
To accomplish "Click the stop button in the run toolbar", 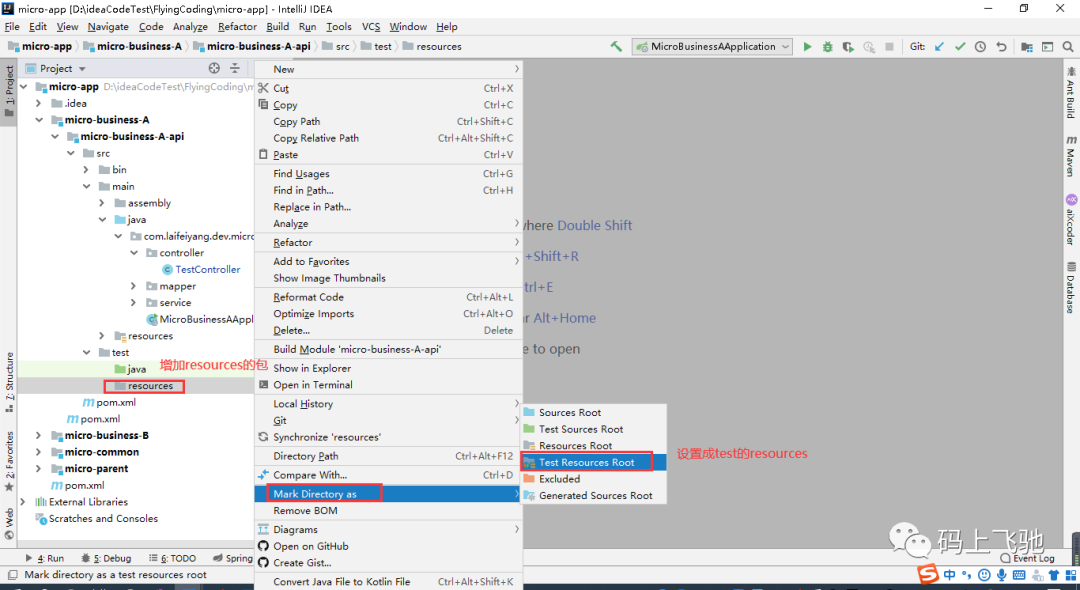I will click(x=889, y=47).
